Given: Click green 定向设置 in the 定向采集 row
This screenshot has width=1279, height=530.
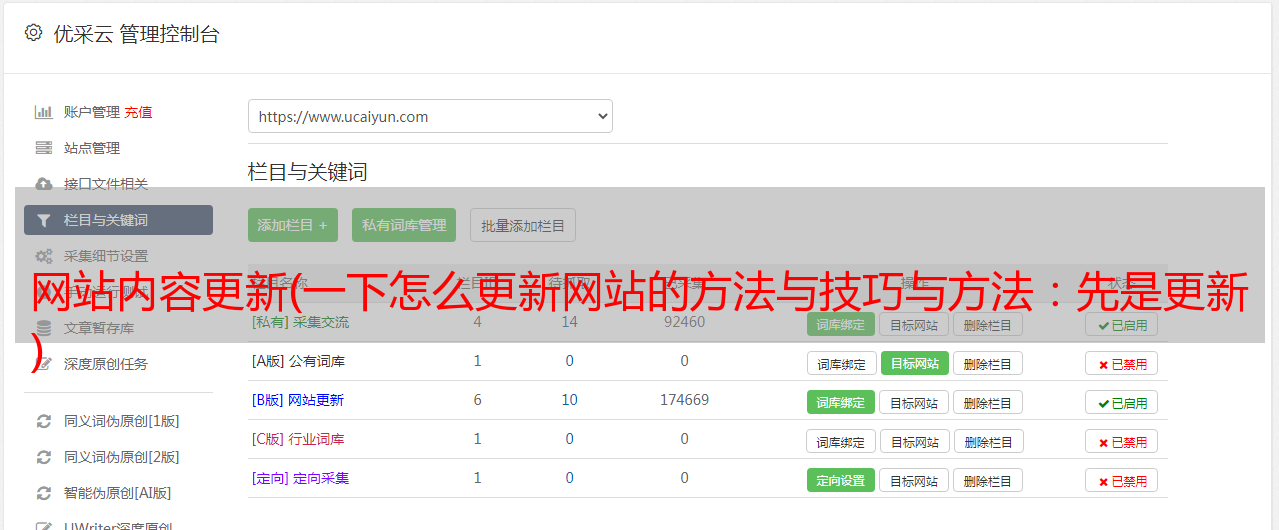Looking at the screenshot, I should click(841, 480).
